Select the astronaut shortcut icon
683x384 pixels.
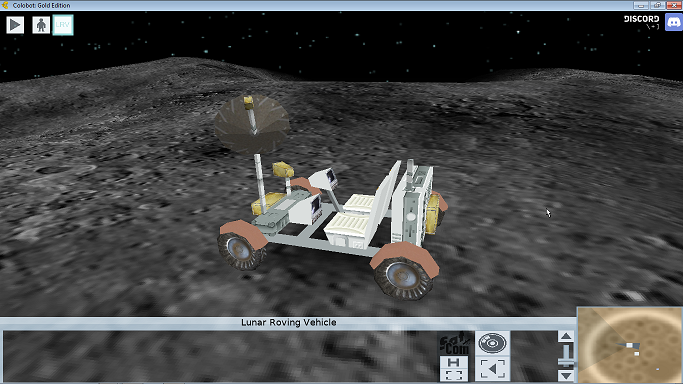[x=41, y=25]
